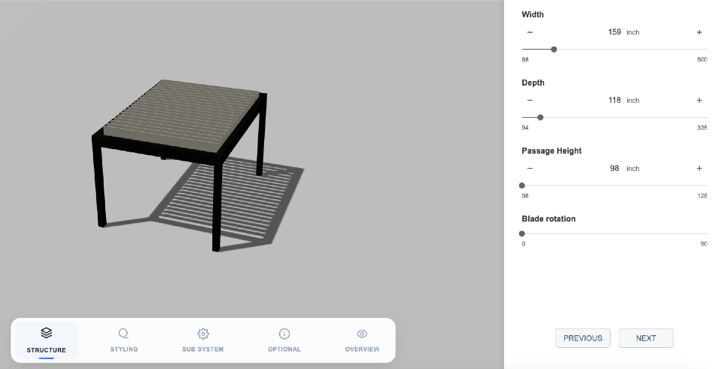The width and height of the screenshot is (715, 369).
Task: Open the Sub System gear icon
Action: coord(203,333)
